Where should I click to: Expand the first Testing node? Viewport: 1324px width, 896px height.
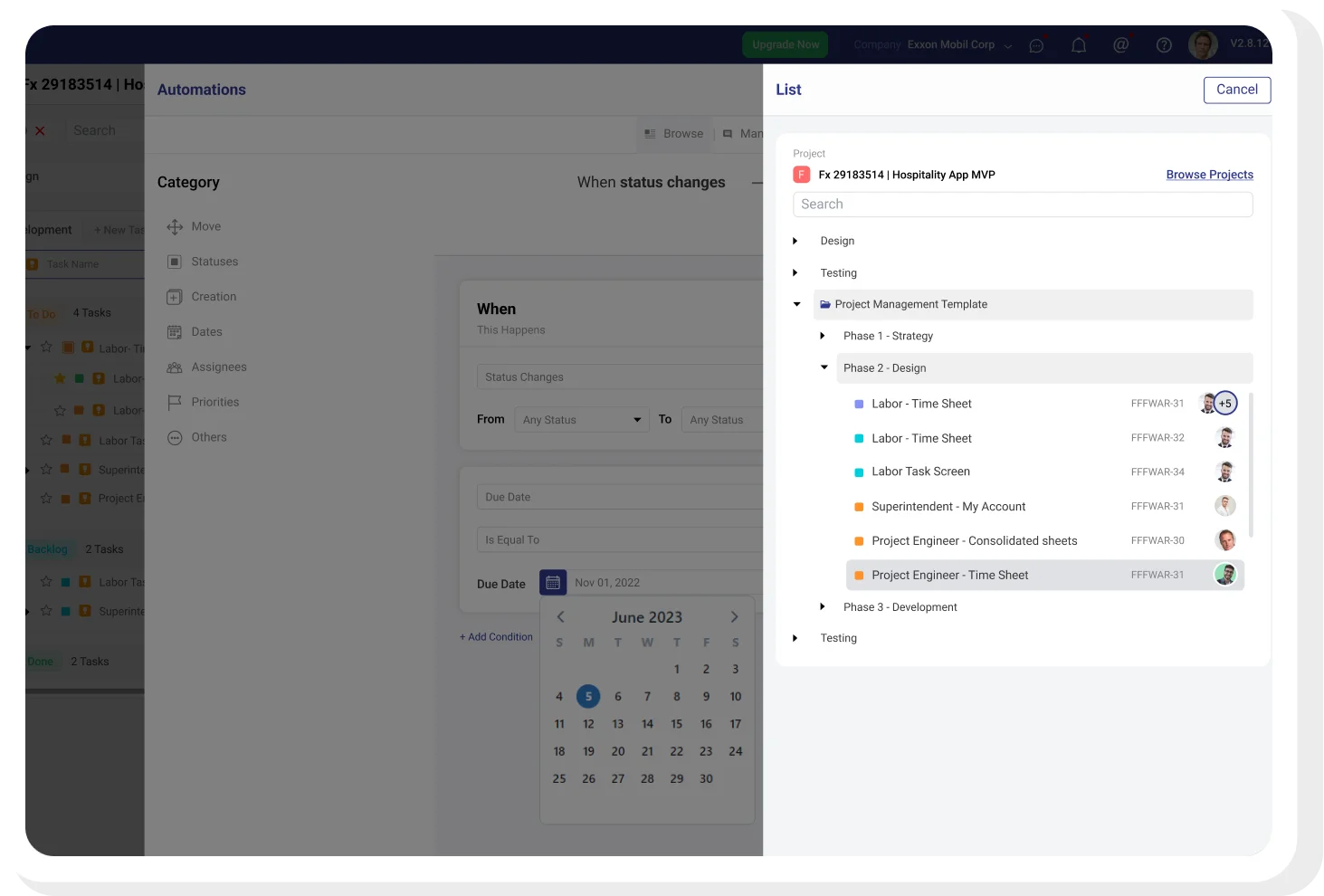pos(795,272)
